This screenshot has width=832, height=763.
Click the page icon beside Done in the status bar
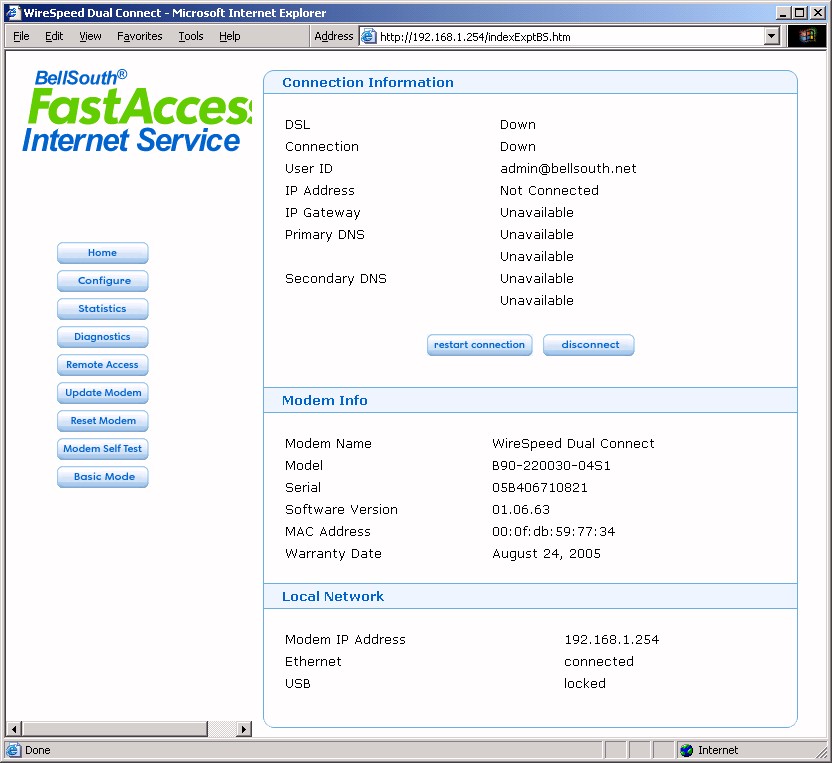tap(13, 750)
